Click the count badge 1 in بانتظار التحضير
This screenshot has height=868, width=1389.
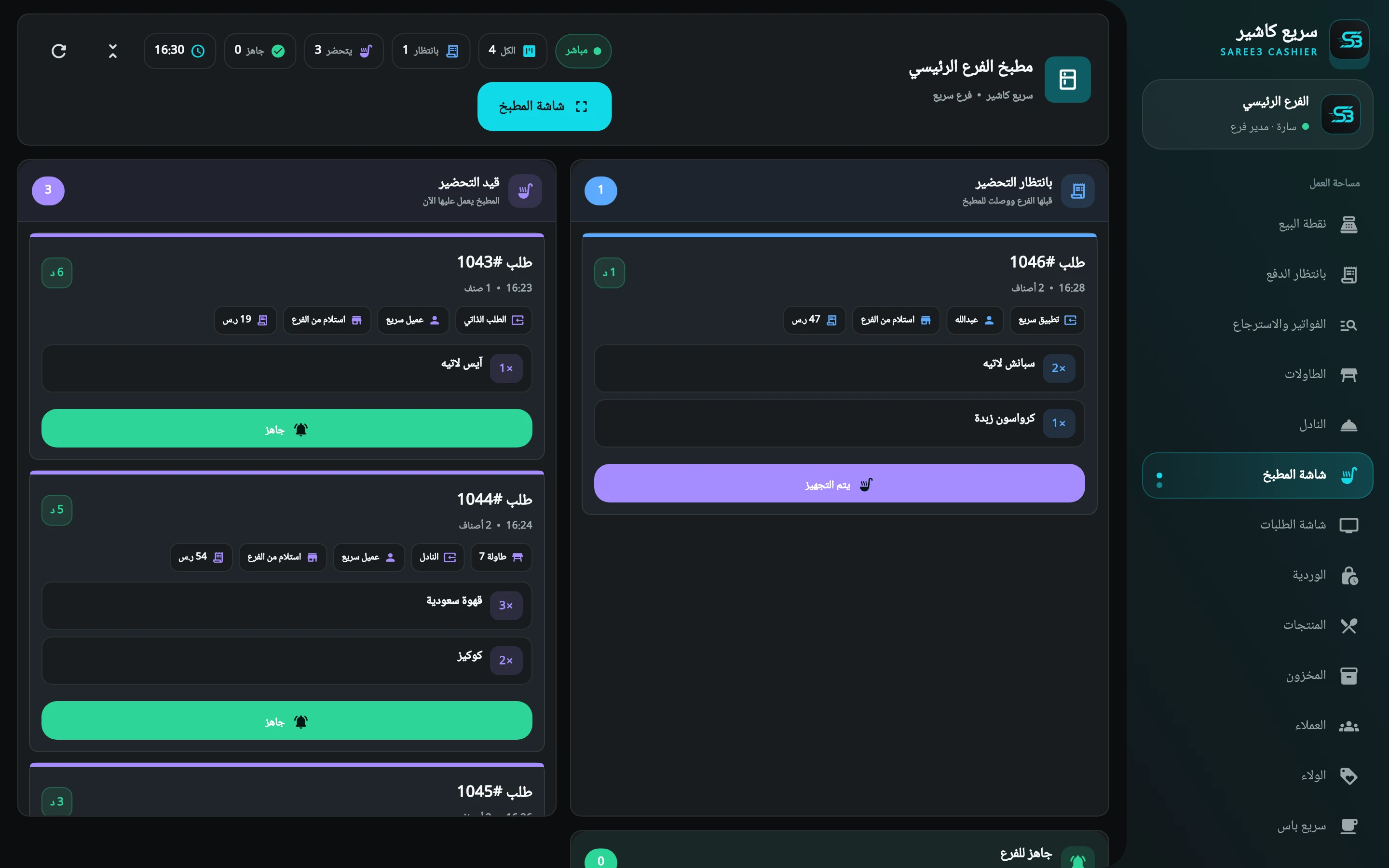pyautogui.click(x=600, y=190)
